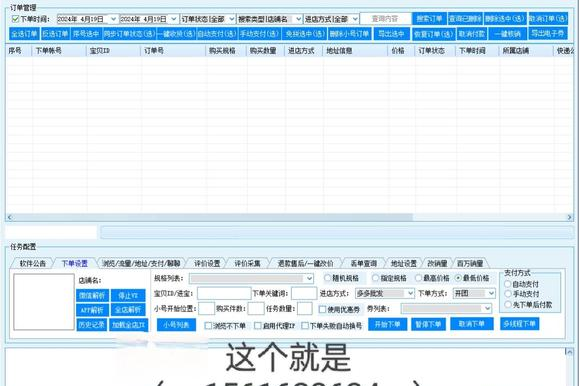Start 多线程下单
The height and width of the screenshot is (386, 579).
520,324
